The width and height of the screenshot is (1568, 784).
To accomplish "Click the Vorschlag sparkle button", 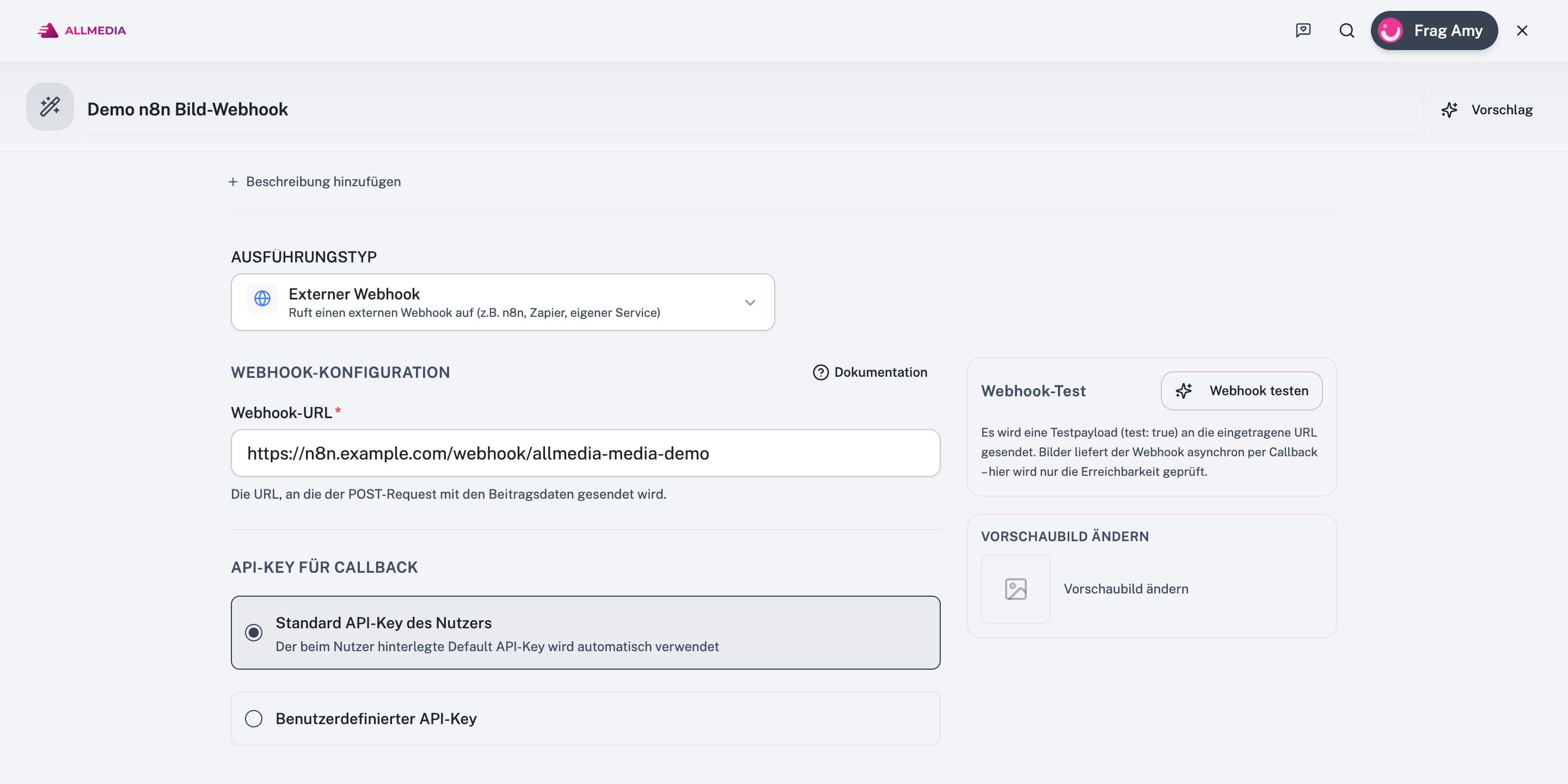I will point(1486,109).
